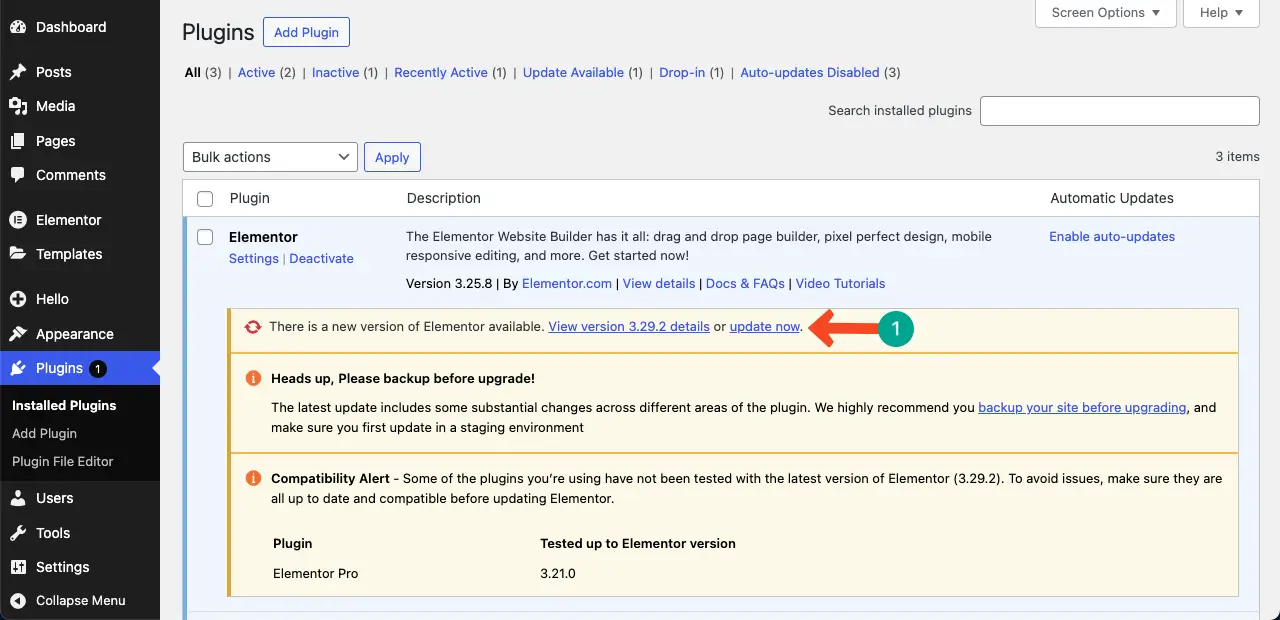Click the red update refresh icon

(253, 327)
